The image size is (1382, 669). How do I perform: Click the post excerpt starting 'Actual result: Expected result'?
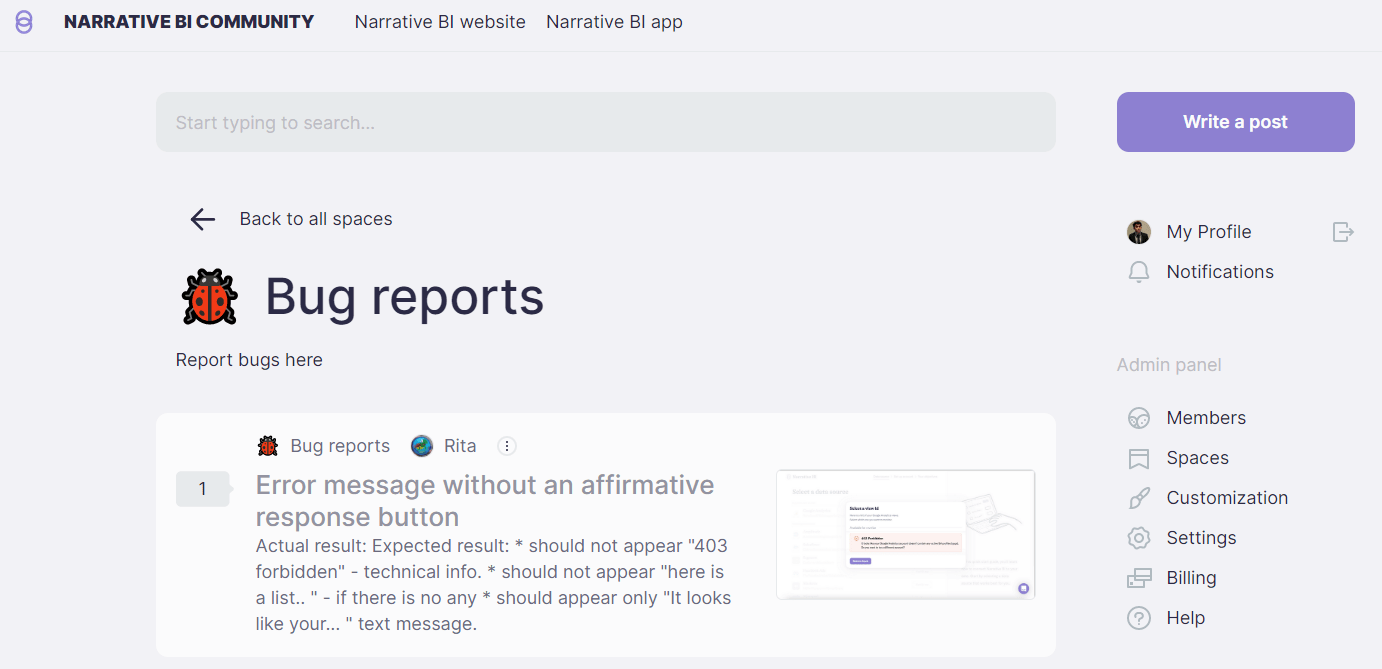click(494, 585)
